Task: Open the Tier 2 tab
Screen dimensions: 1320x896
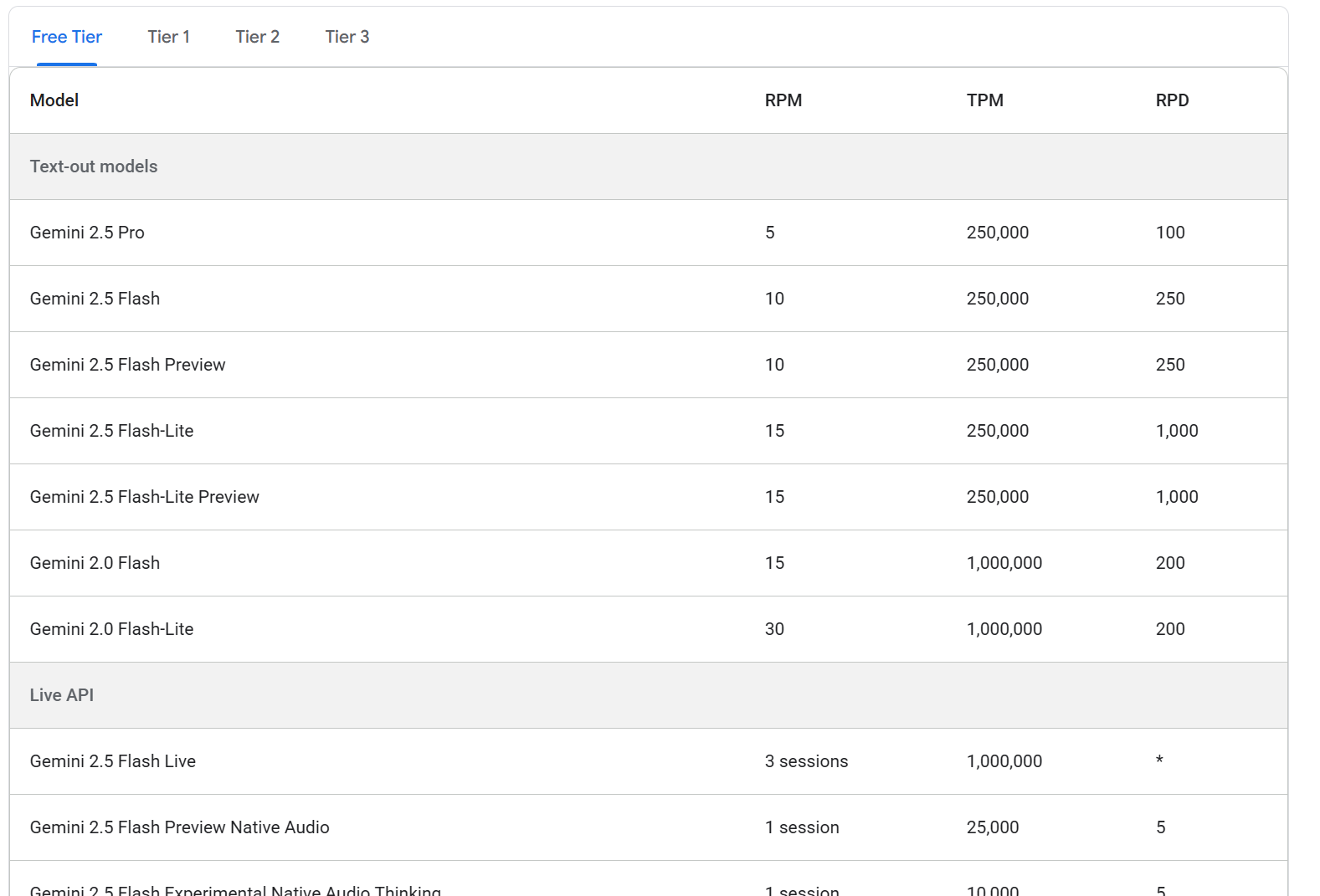Action: pos(258,37)
